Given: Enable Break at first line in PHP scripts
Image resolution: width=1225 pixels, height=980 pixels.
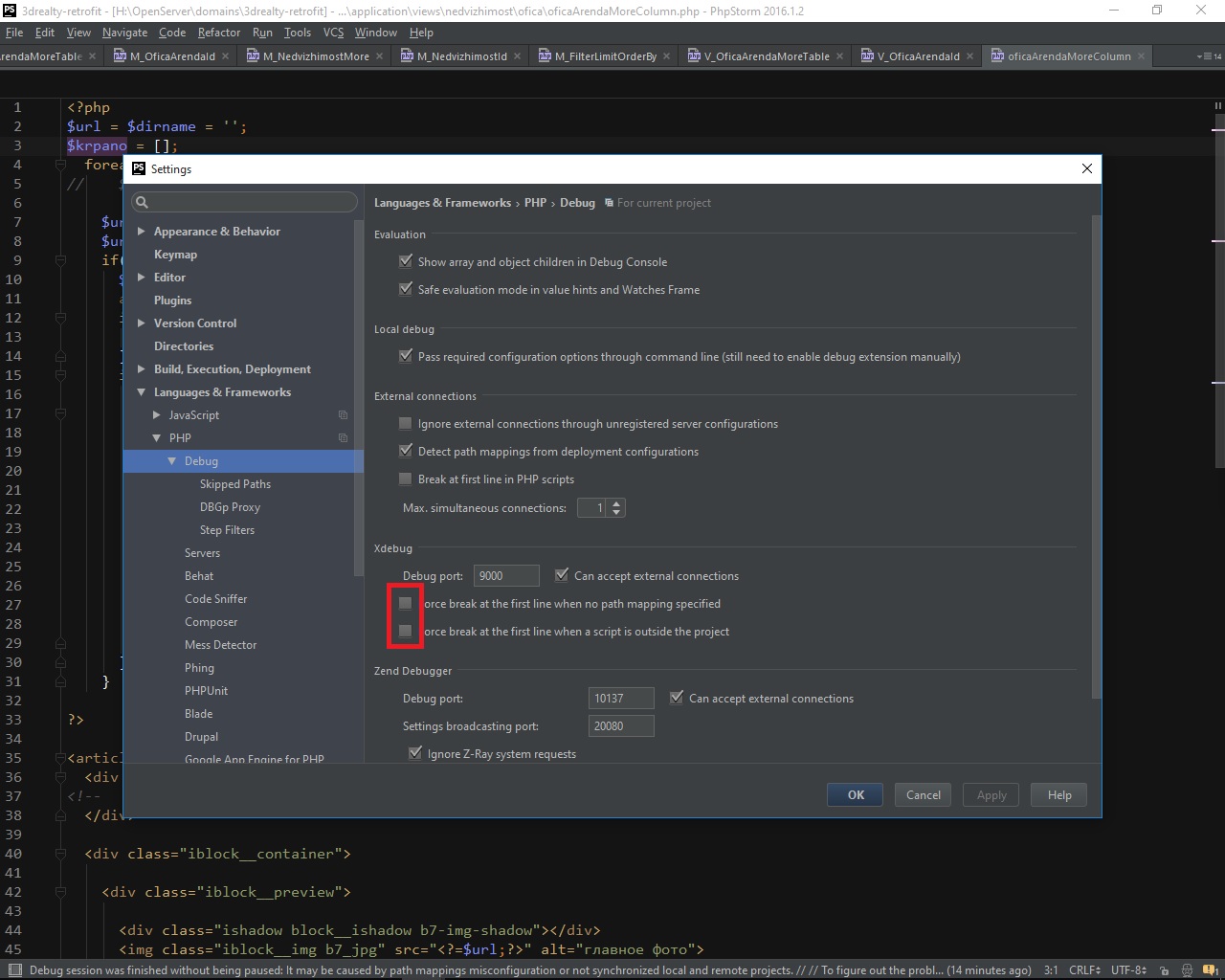Looking at the screenshot, I should 406,479.
